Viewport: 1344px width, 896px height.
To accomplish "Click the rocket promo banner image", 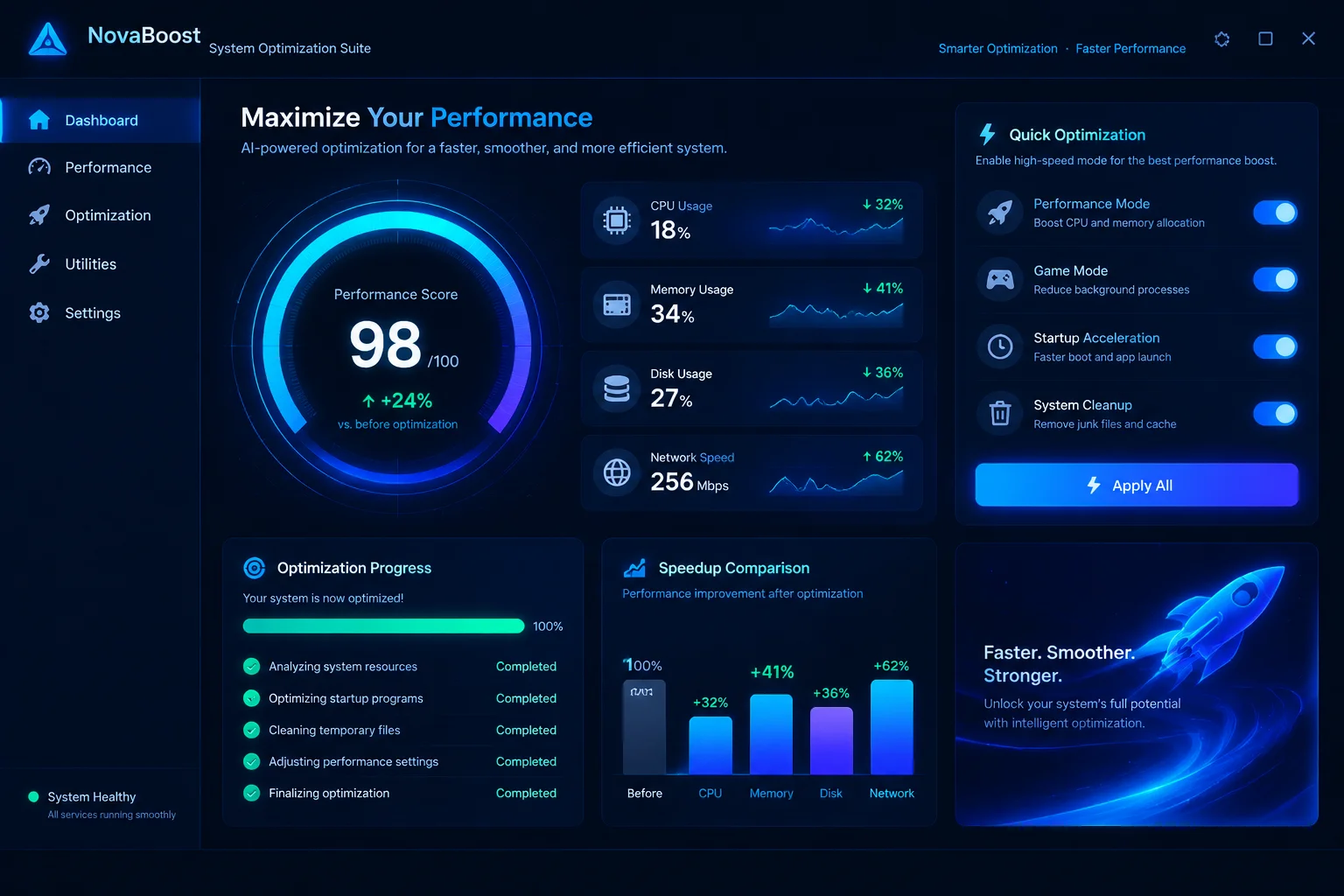I will [1137, 684].
